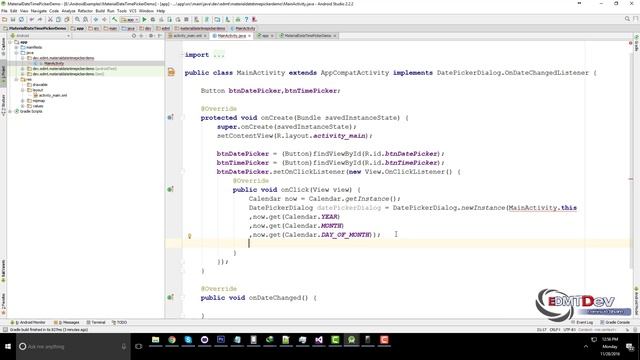Viewport: 640px width, 360px height.
Task: Click the Cortana Ask me anything box
Action: (73, 347)
